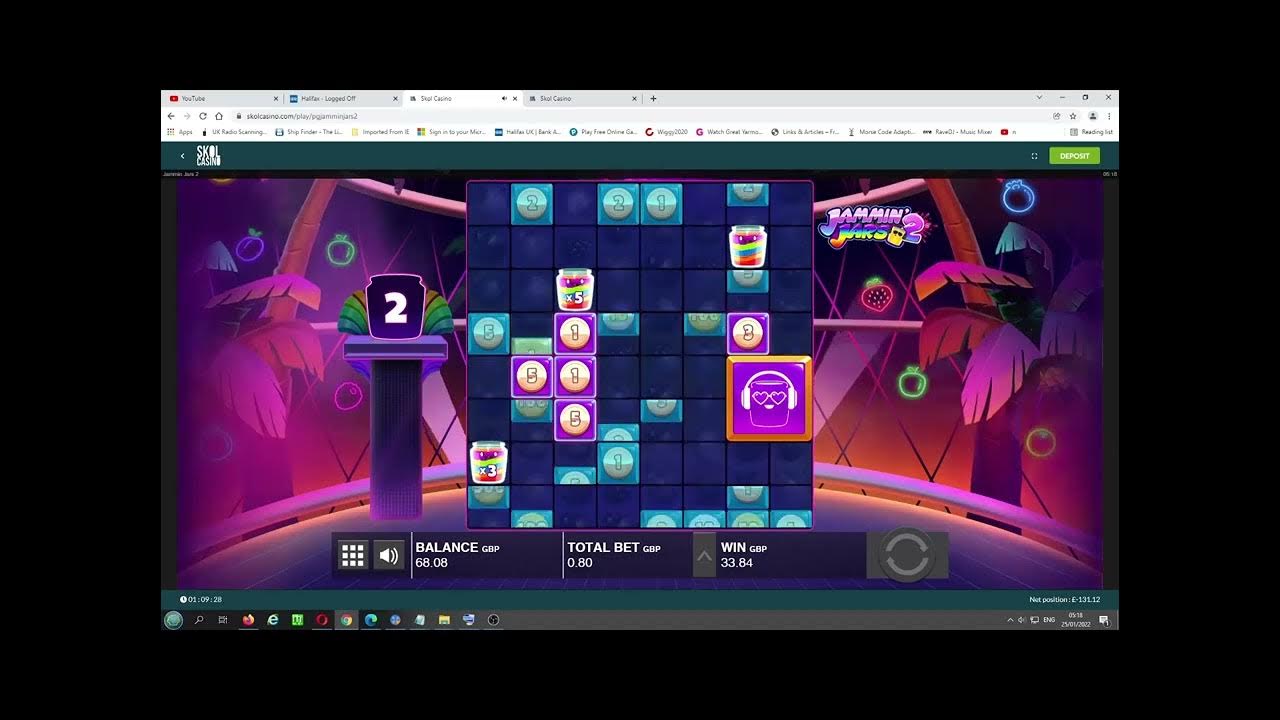Click the Net position £-131.12 text
The width and height of the screenshot is (1280, 720).
point(1065,599)
